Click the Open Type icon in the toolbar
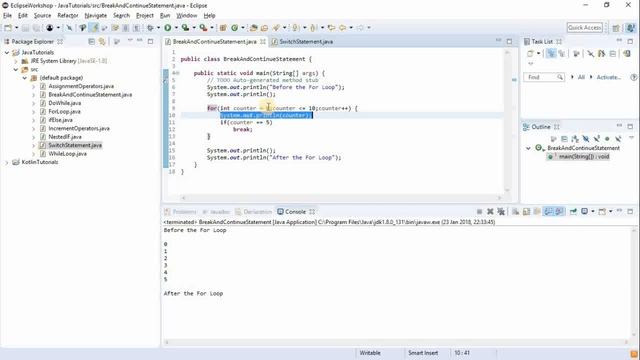This screenshot has height=360, width=640. 253,28
